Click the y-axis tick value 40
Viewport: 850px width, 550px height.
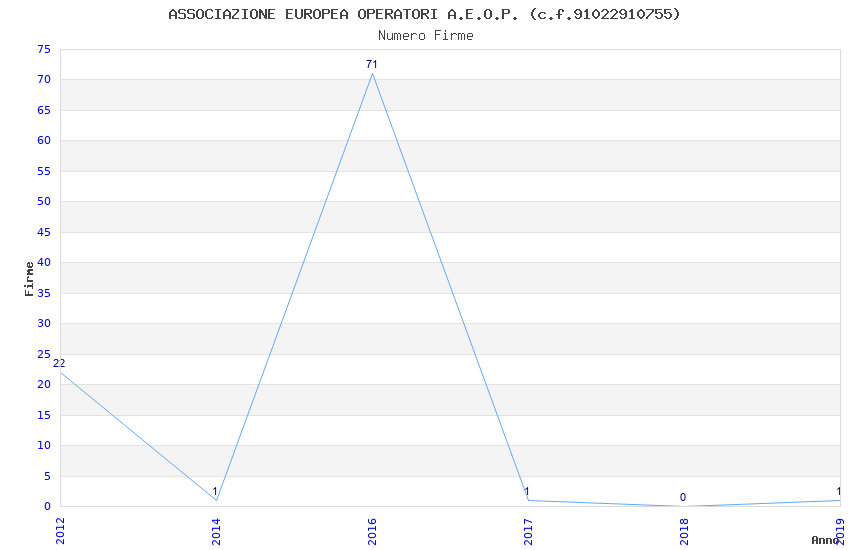[x=44, y=262]
